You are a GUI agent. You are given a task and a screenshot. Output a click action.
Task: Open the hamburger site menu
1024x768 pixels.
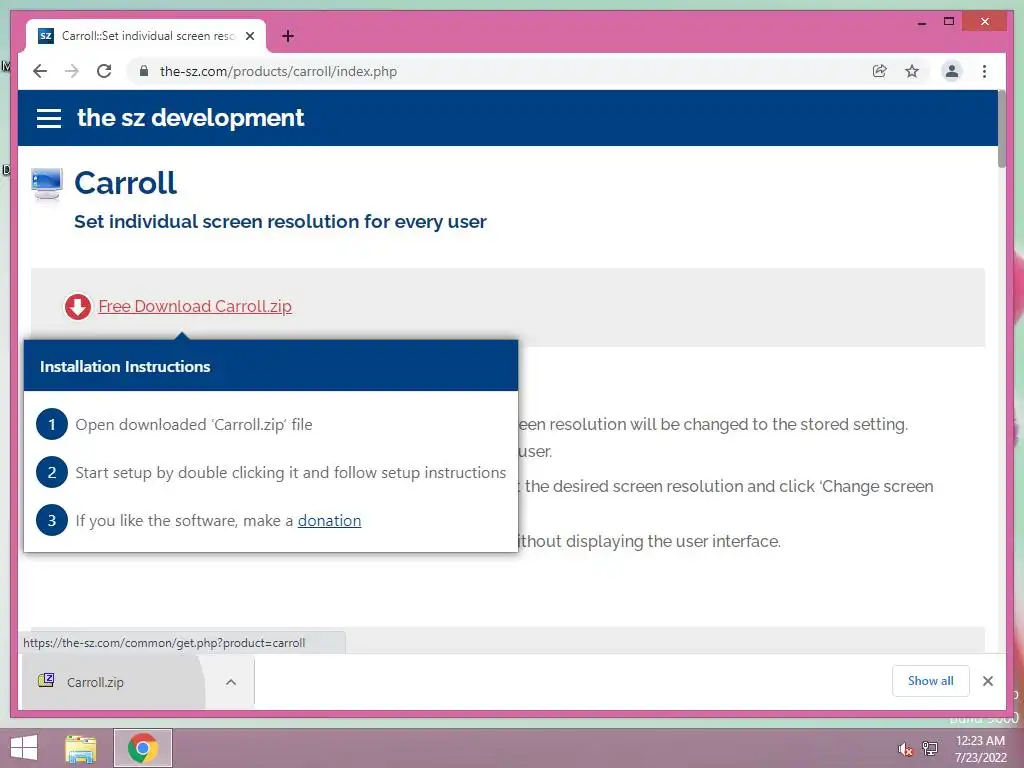49,118
